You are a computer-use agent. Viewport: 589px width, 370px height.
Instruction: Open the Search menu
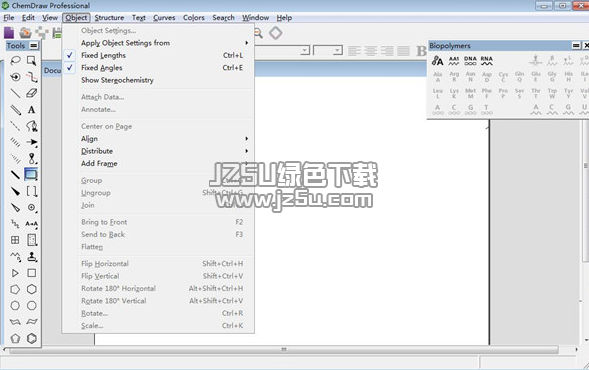223,18
